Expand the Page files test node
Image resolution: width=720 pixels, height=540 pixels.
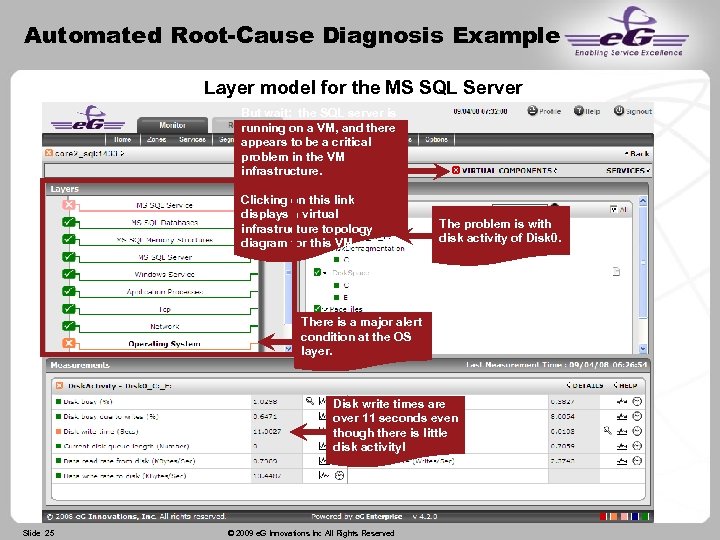tap(324, 309)
